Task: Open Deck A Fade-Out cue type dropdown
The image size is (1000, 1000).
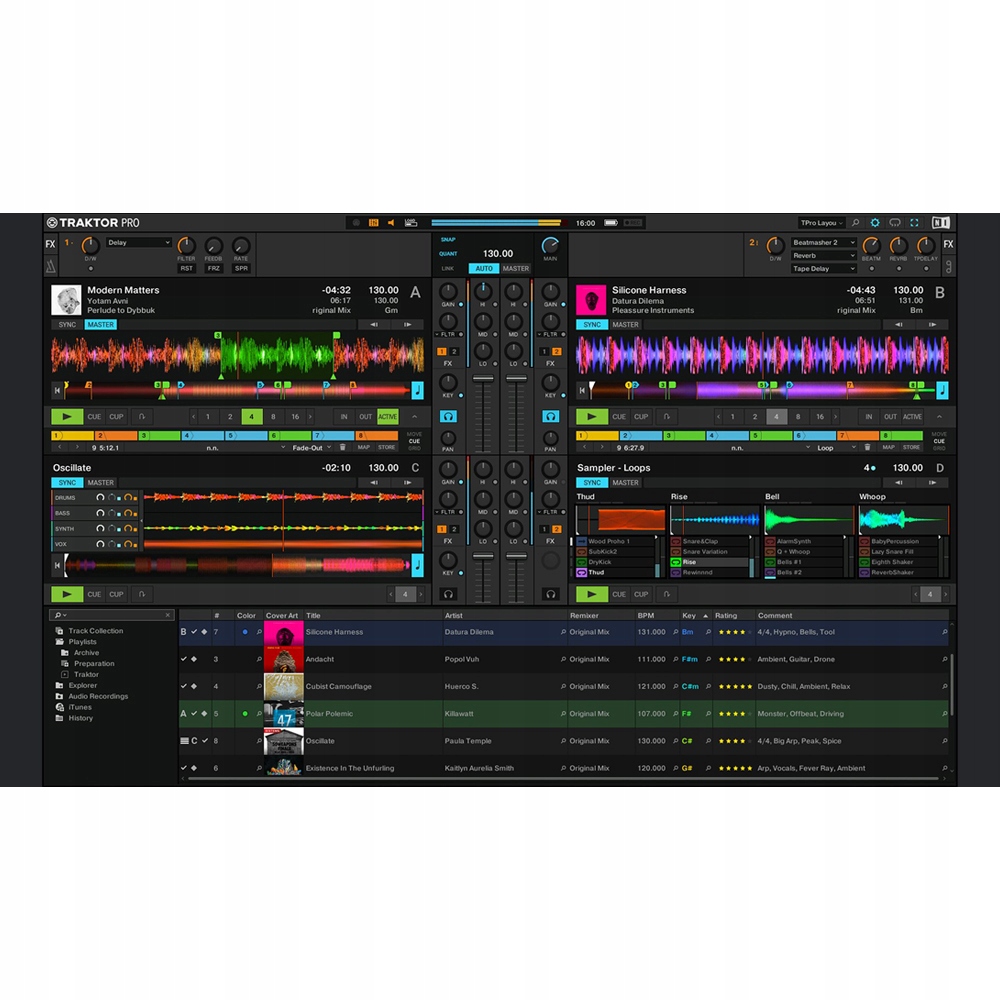Action: [x=312, y=448]
